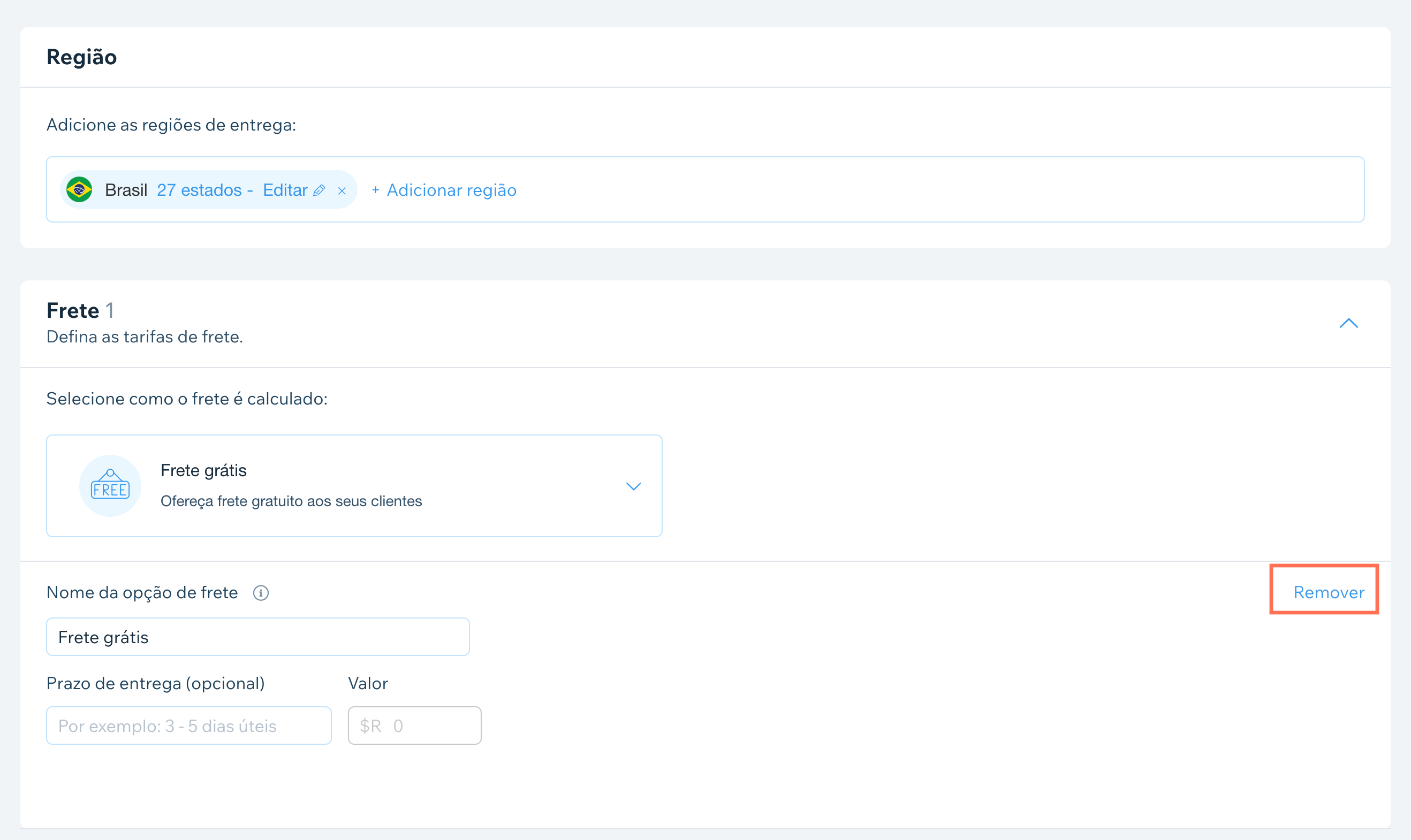Click the 'Brasil' region name
The image size is (1411, 840).
pos(126,189)
